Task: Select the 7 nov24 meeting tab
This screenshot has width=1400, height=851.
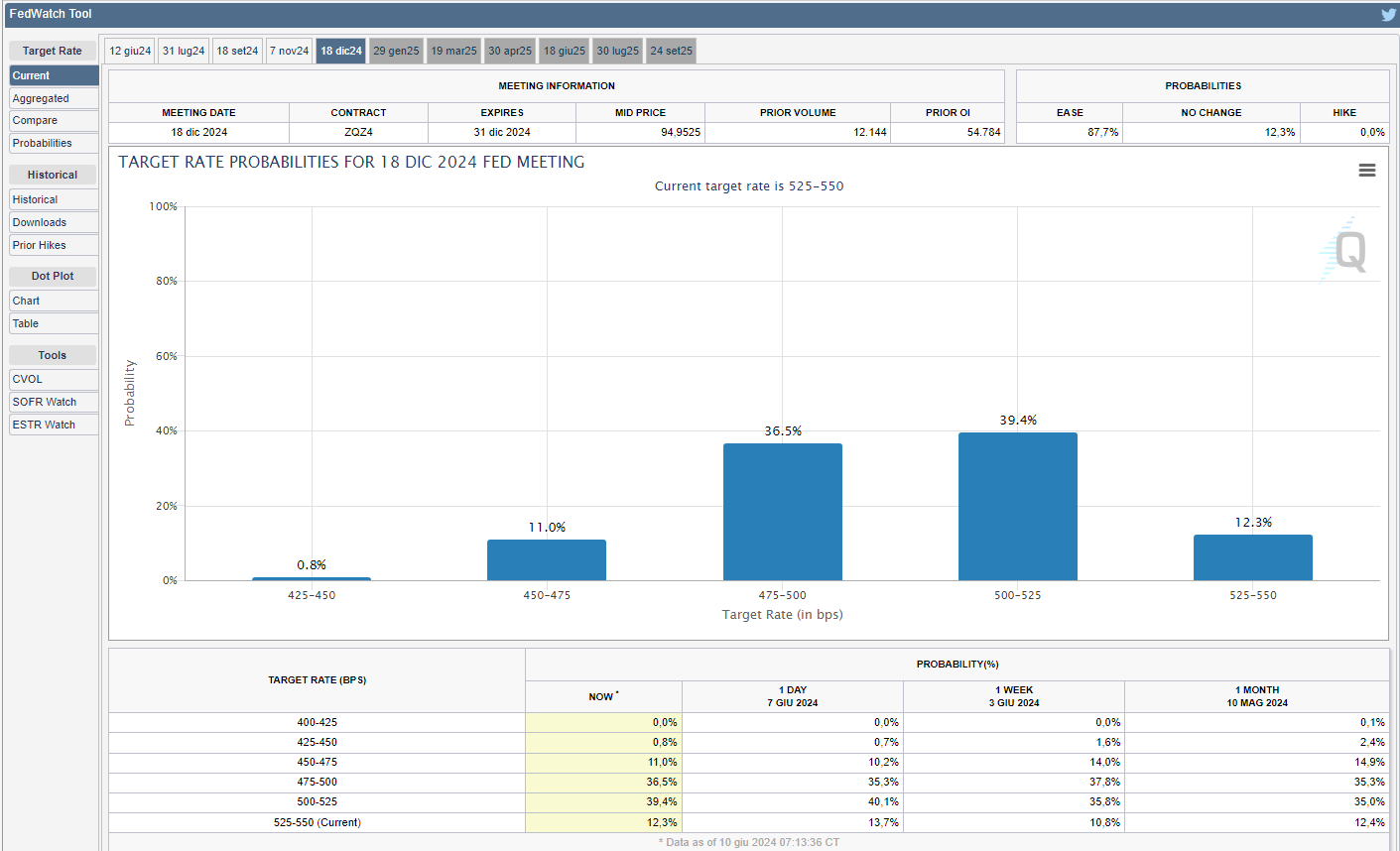Action: [290, 51]
